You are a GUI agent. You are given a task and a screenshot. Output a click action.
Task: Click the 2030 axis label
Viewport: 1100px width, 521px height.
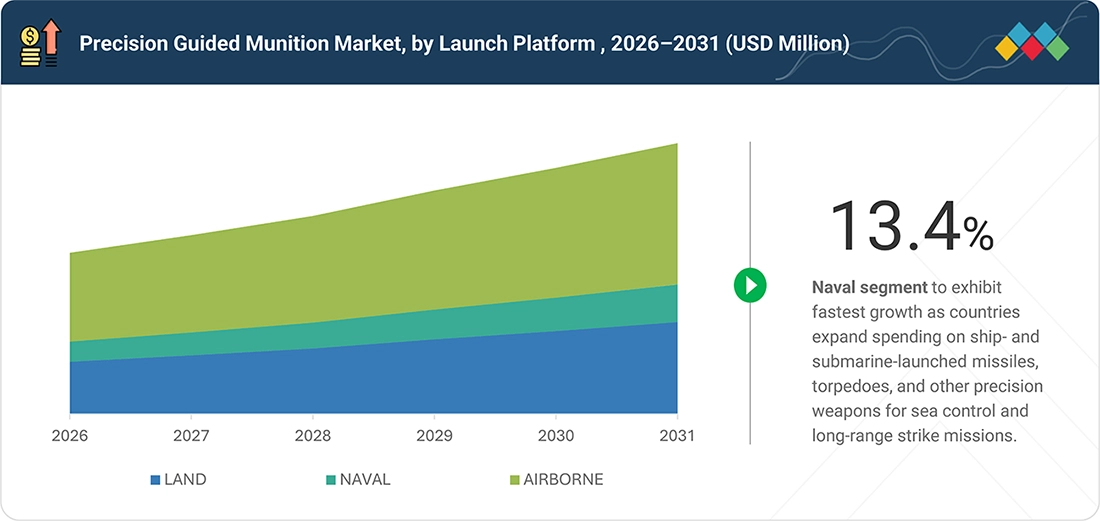[x=556, y=436]
